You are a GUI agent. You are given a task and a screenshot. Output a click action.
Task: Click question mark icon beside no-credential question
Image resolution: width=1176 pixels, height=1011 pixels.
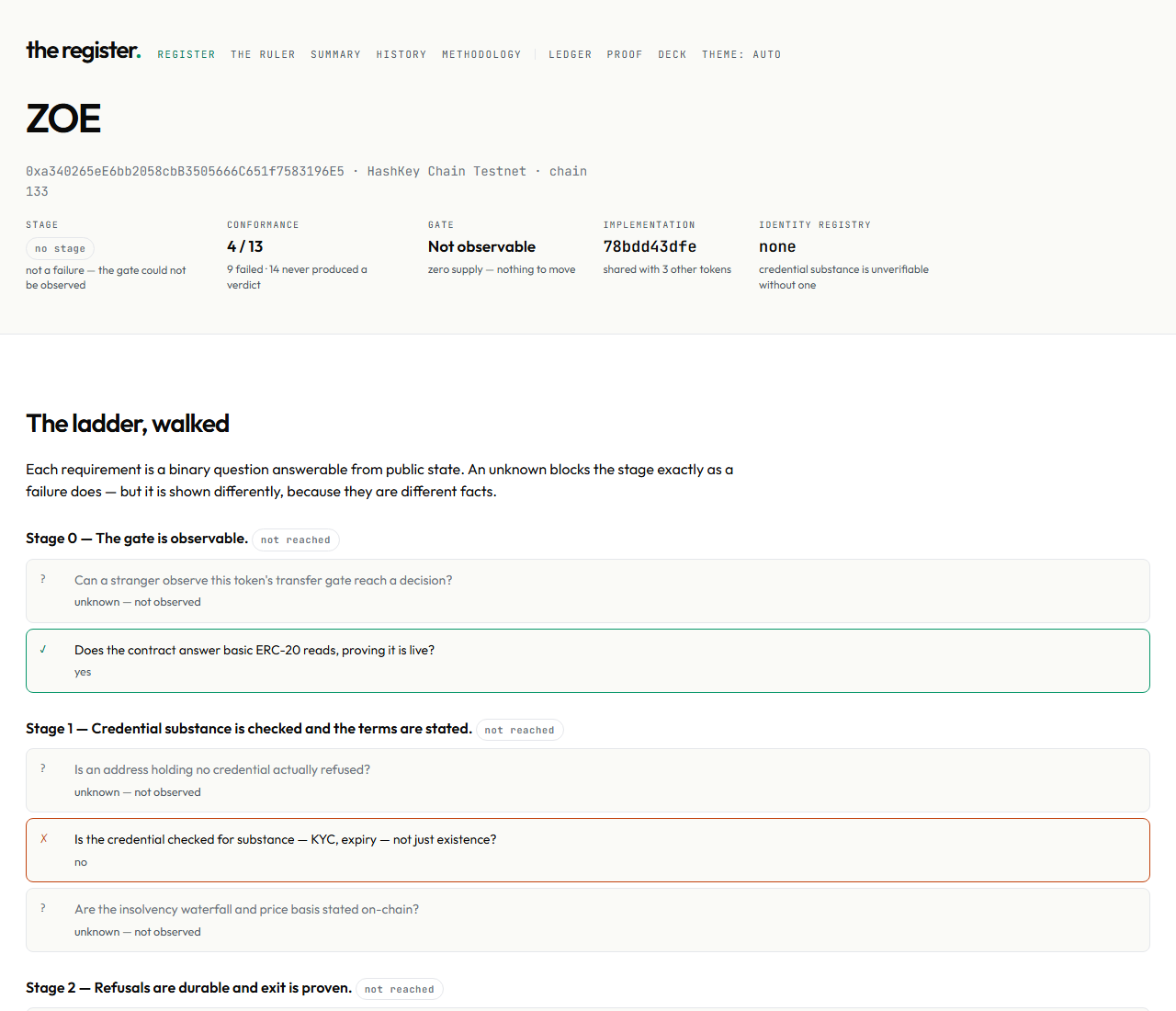43,768
